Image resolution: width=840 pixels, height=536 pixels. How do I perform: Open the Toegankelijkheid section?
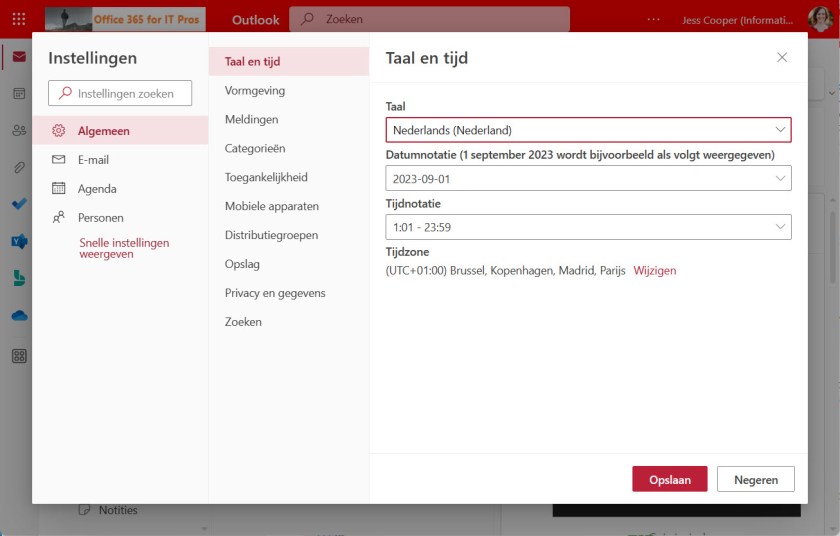[289, 177]
